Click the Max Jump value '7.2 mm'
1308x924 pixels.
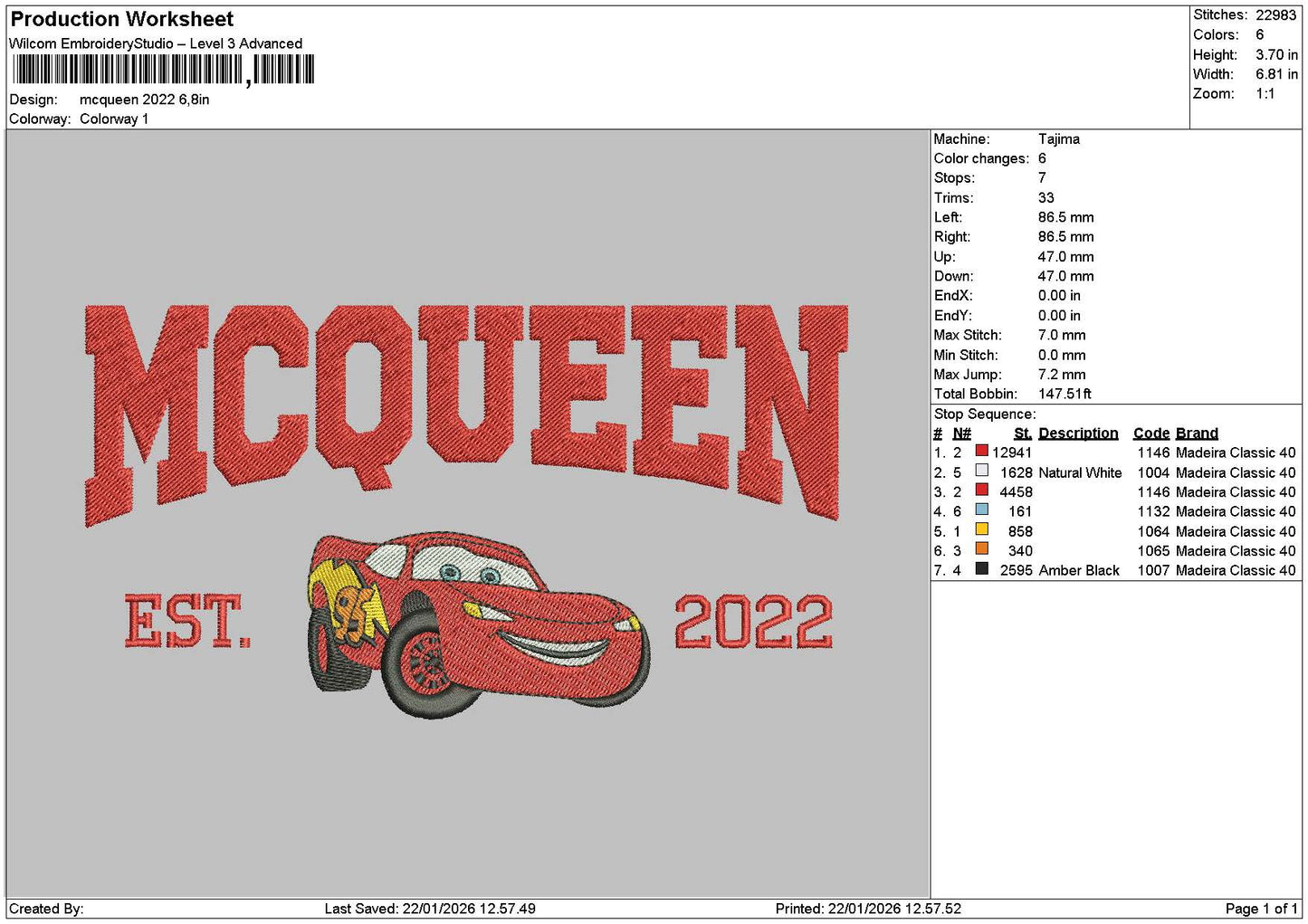tap(1062, 375)
